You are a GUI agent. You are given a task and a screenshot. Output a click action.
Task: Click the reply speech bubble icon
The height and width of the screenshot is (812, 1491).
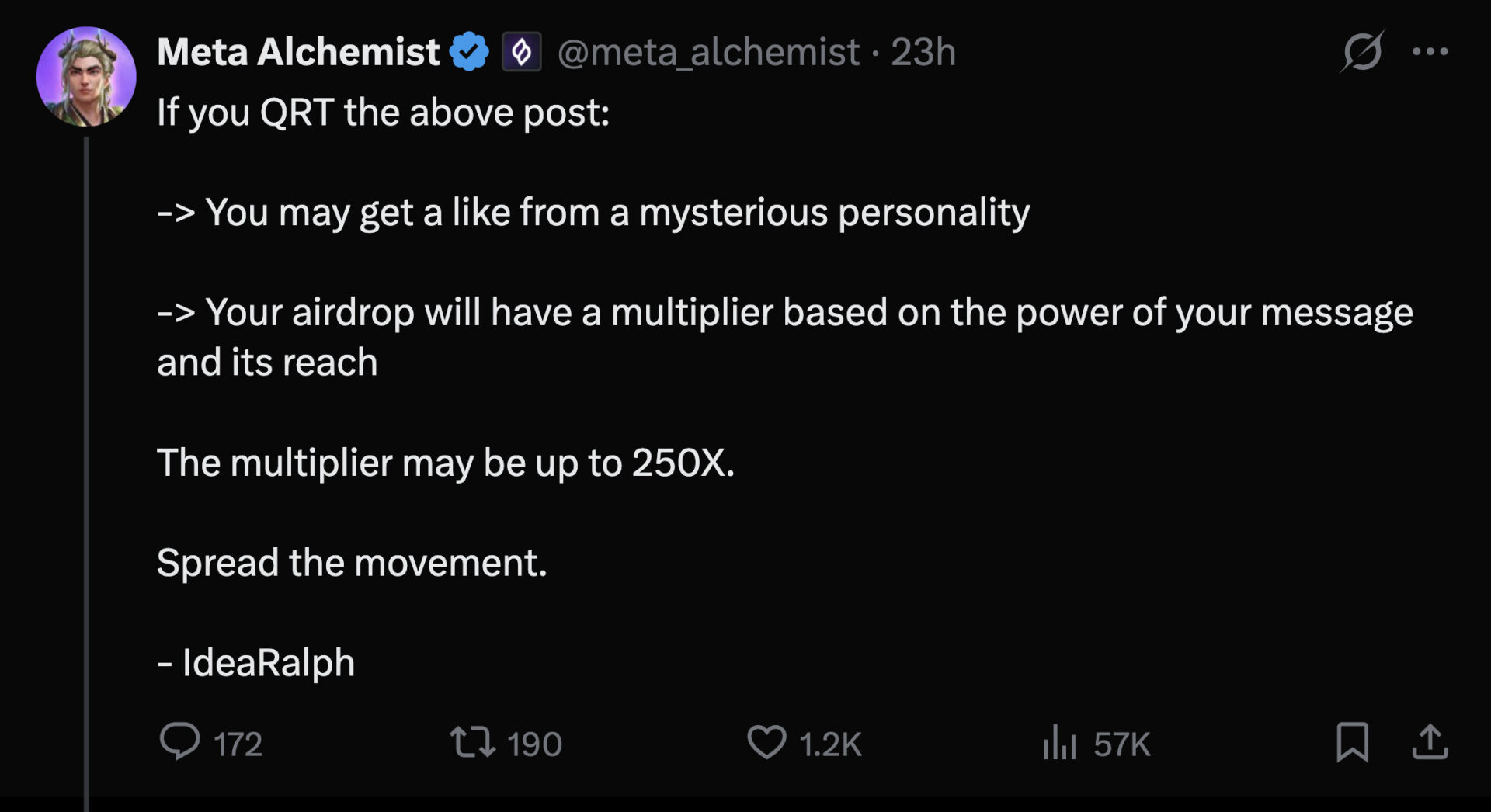pyautogui.click(x=179, y=741)
